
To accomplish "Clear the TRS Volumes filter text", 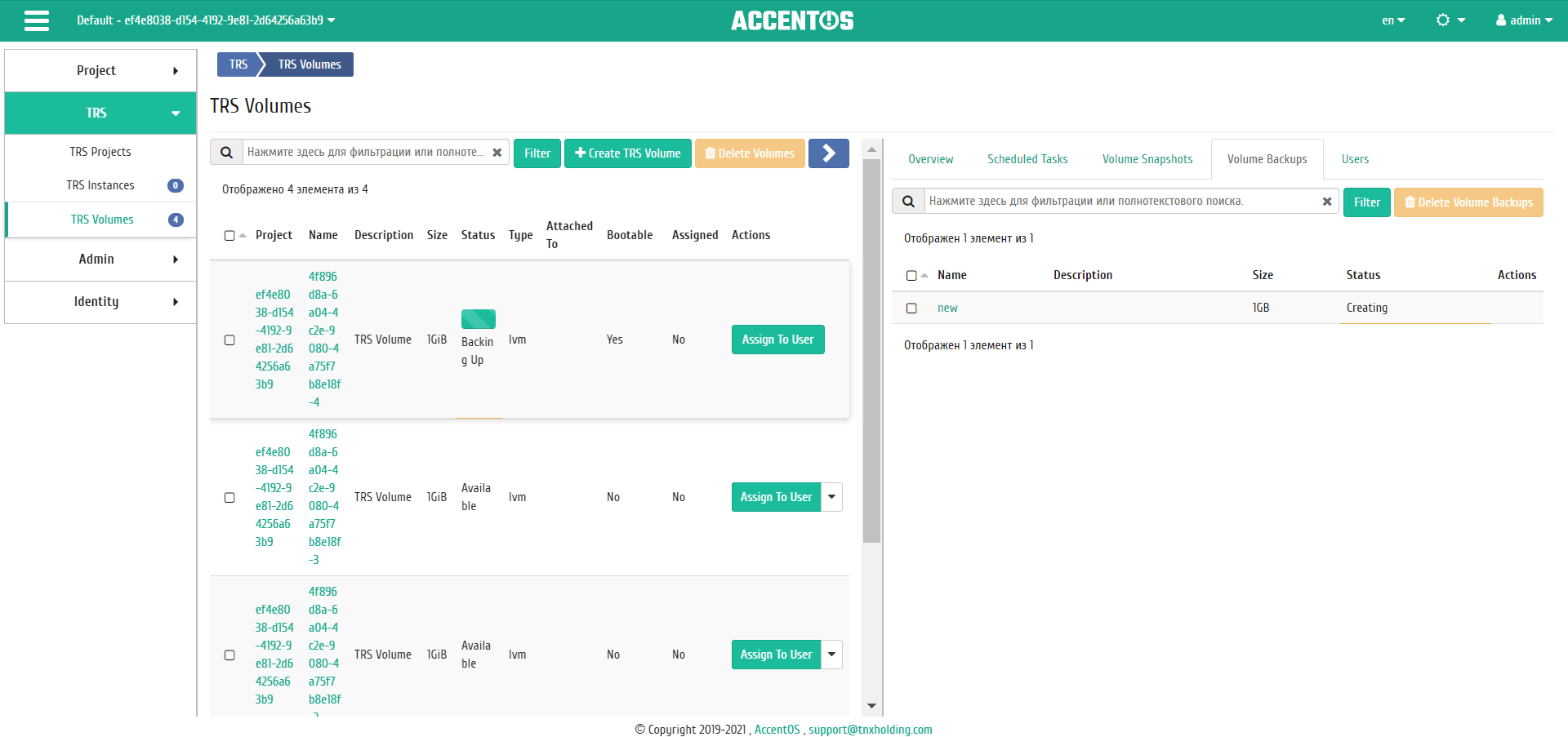I will tap(497, 153).
